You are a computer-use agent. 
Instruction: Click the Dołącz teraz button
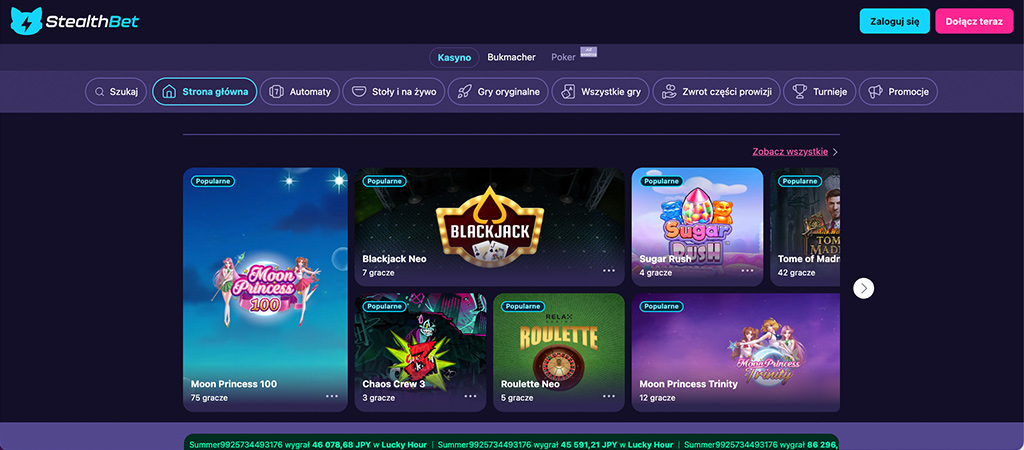(974, 21)
